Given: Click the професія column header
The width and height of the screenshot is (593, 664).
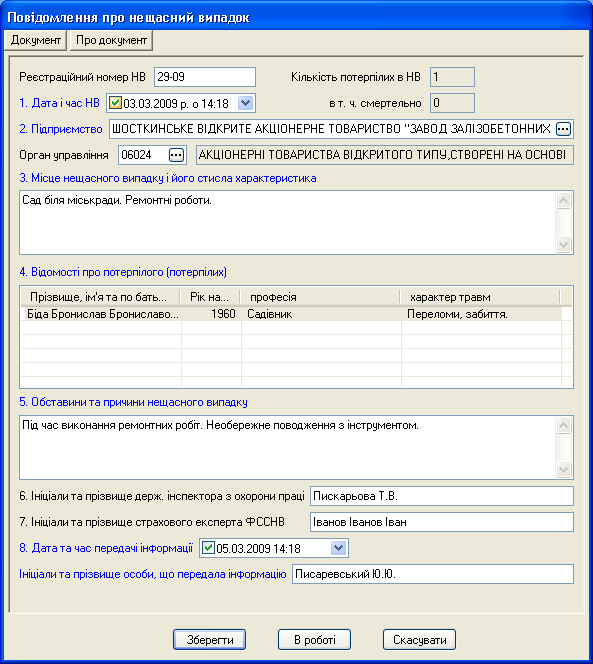Looking at the screenshot, I should pyautogui.click(x=320, y=297).
